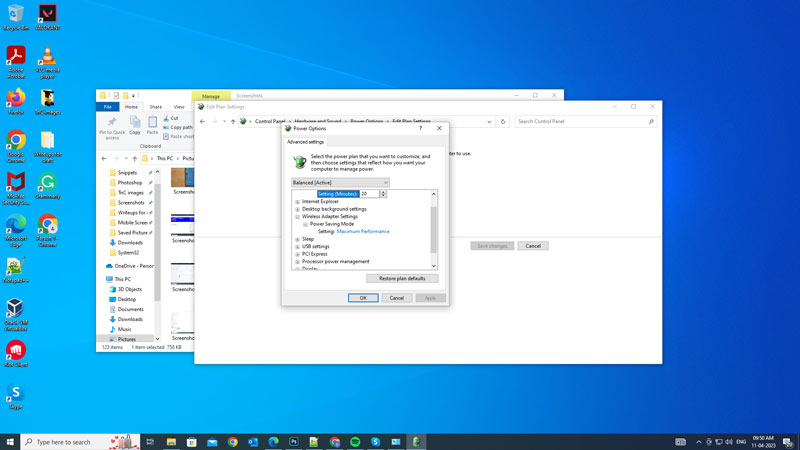The height and width of the screenshot is (450, 800).
Task: Open Skype desktop icon
Action: pyautogui.click(x=16, y=397)
